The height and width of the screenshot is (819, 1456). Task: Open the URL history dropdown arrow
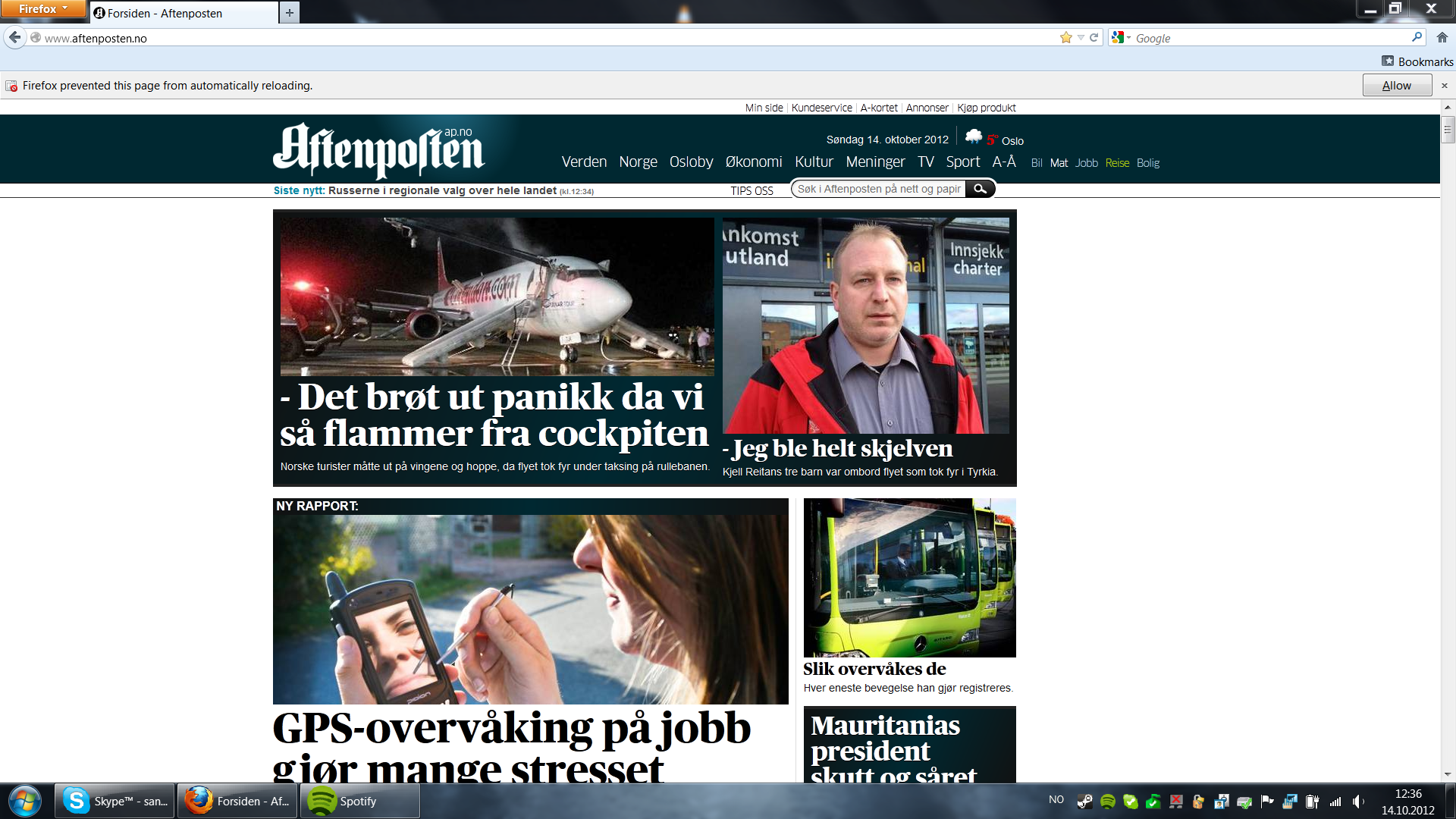click(x=1081, y=37)
